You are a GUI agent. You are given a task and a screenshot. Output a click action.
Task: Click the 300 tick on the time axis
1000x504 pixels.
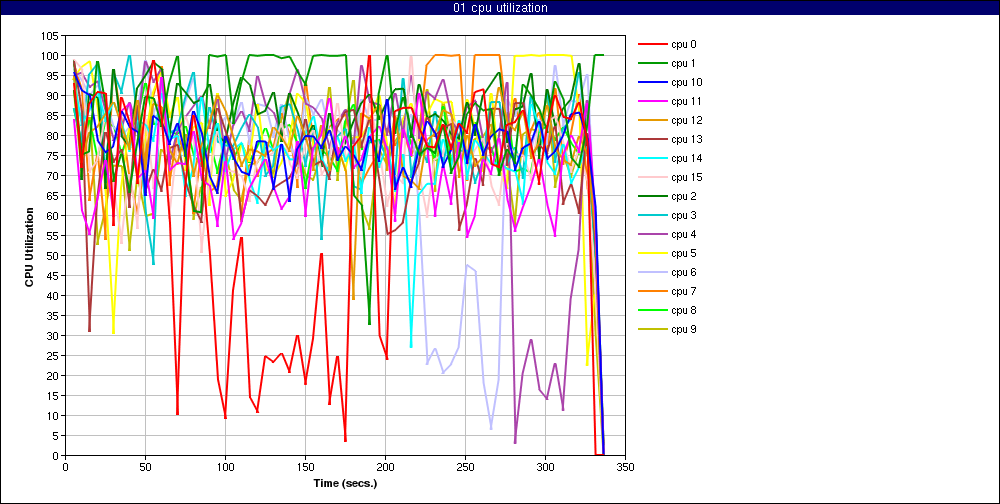[x=545, y=467]
